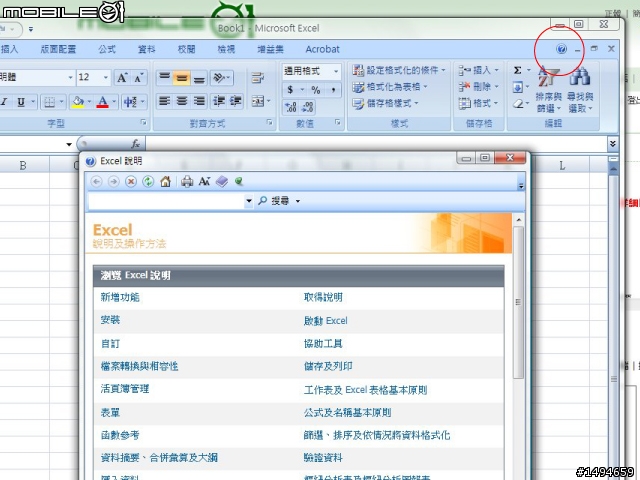Toggle wrap text in cell
Viewport: 640px width, 480px height.
click(x=258, y=77)
